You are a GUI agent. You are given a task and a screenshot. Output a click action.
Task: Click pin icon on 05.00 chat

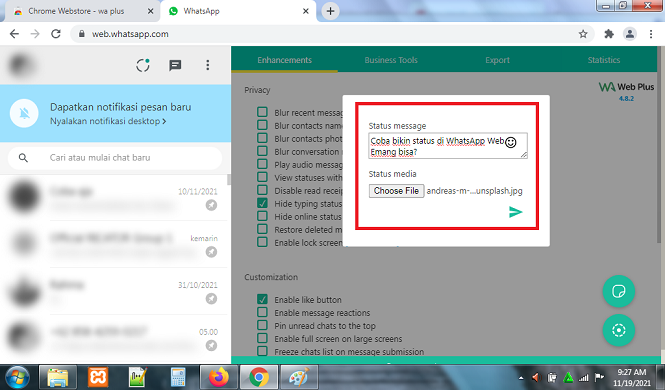[211, 345]
